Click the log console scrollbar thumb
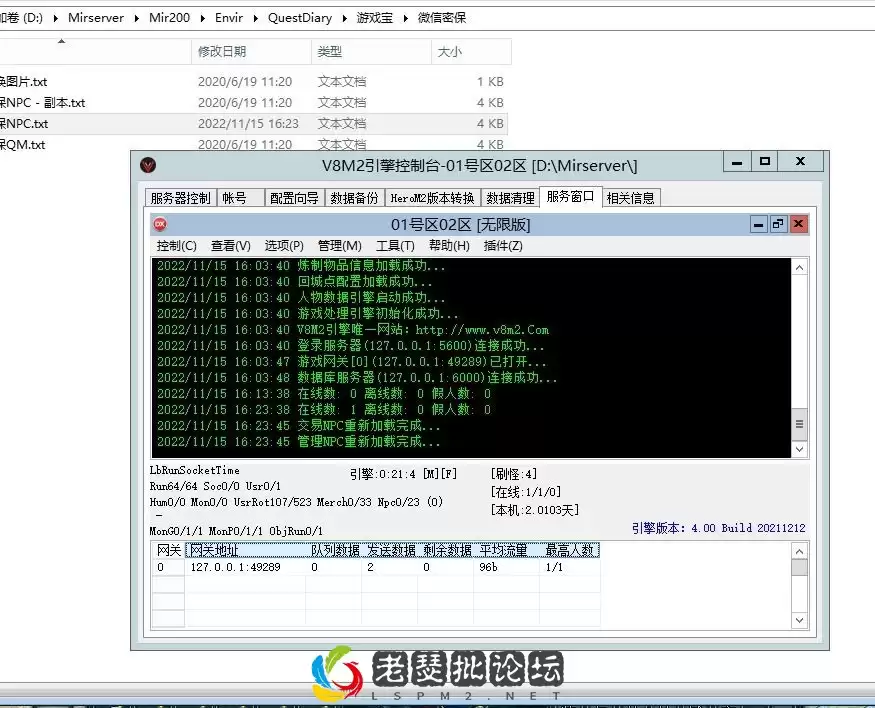This screenshot has width=875, height=708. (800, 424)
